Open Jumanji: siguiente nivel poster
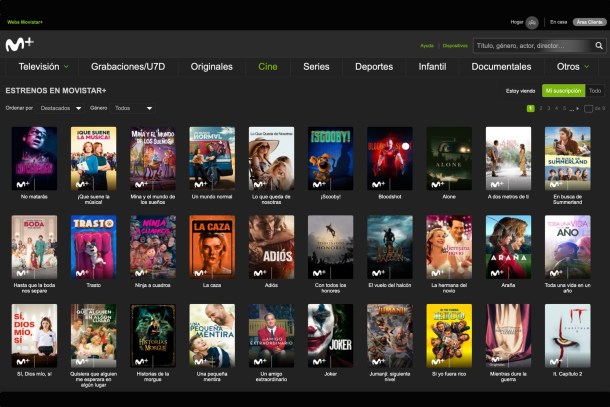The image size is (610, 407). 390,336
